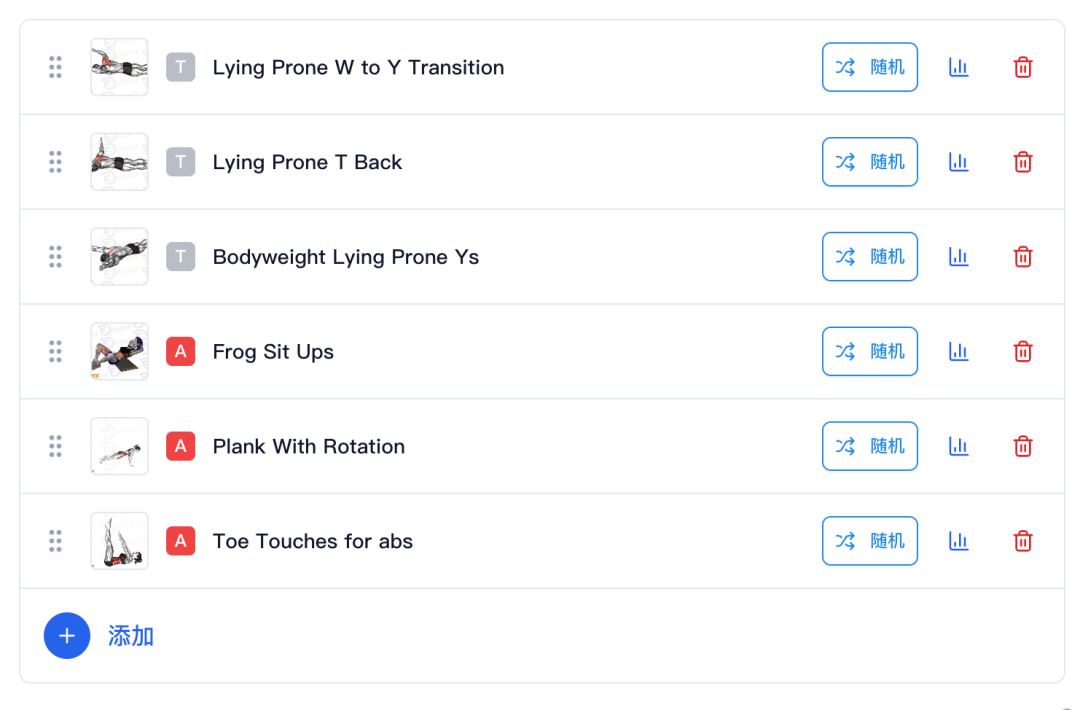Click the blue plus add button
Viewport: 1080px width, 710px height.
click(67, 636)
